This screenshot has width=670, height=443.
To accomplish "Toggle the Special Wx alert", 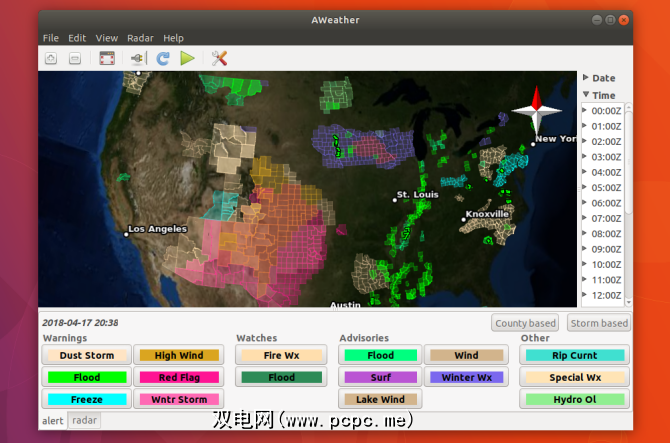I will tap(575, 377).
